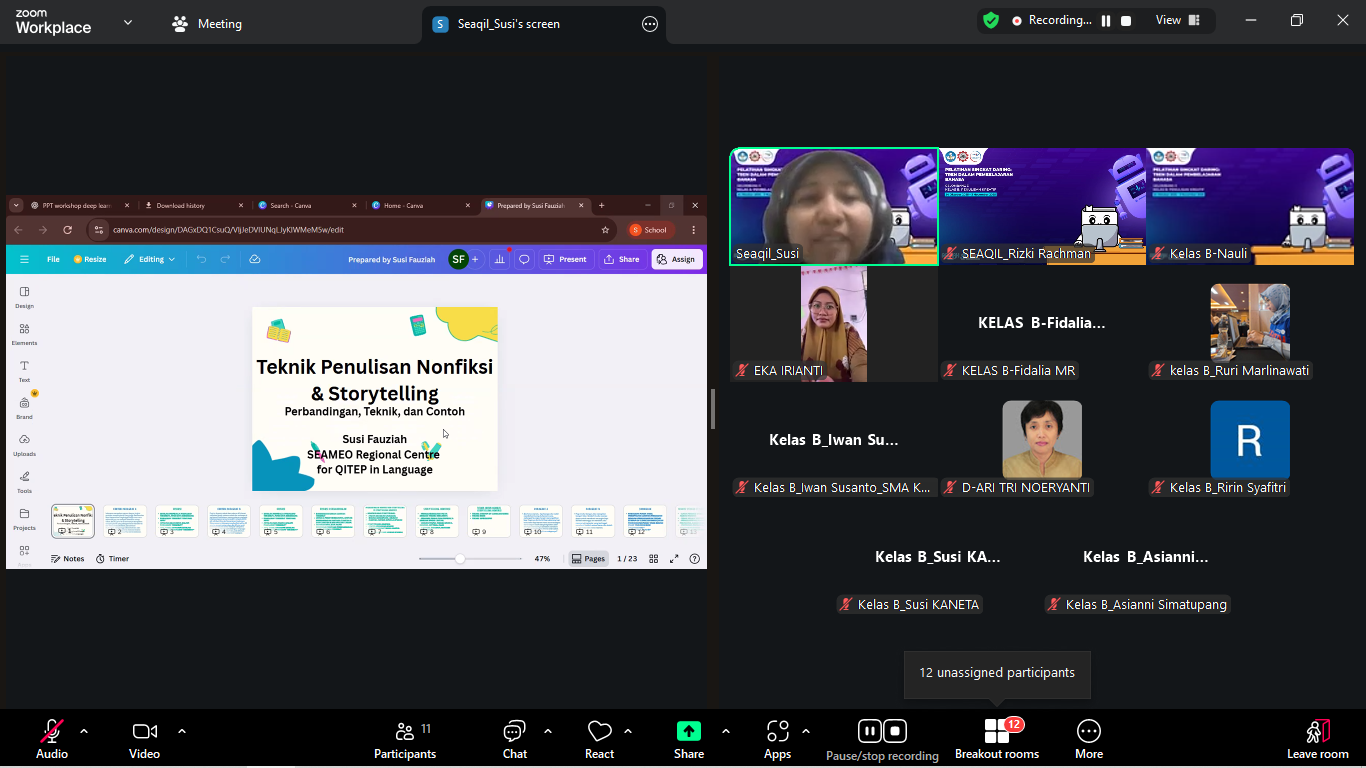Open the Zoom Workplace dropdown chevron
This screenshot has height=768, width=1366.
(x=128, y=22)
